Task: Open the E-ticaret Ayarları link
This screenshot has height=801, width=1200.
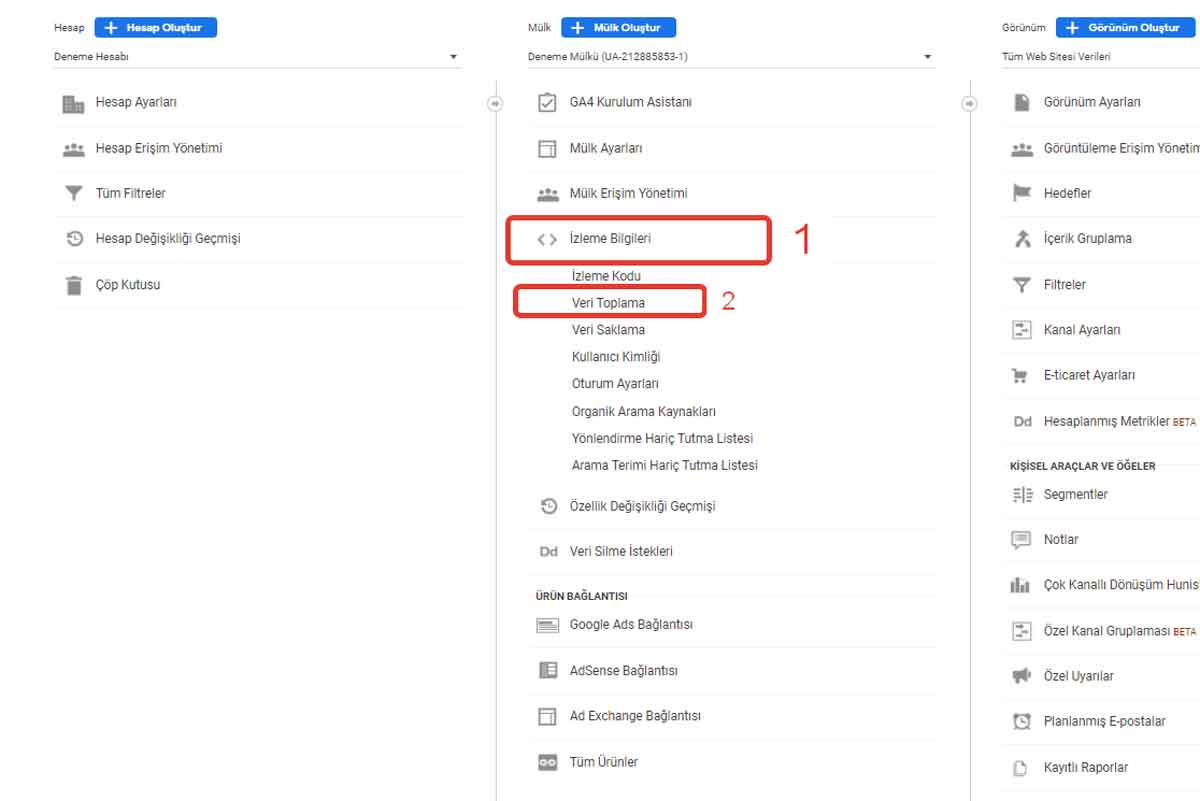Action: [x=1089, y=376]
